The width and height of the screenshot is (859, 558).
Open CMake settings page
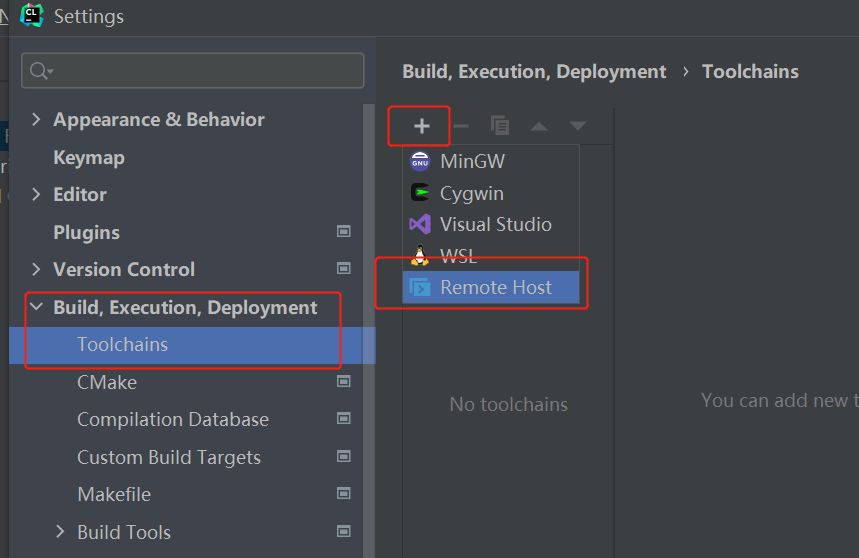107,382
